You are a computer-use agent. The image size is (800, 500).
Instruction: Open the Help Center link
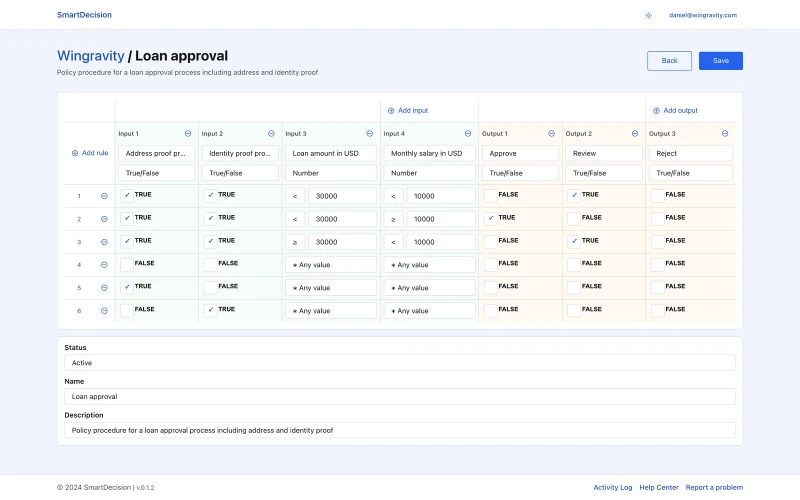click(659, 487)
